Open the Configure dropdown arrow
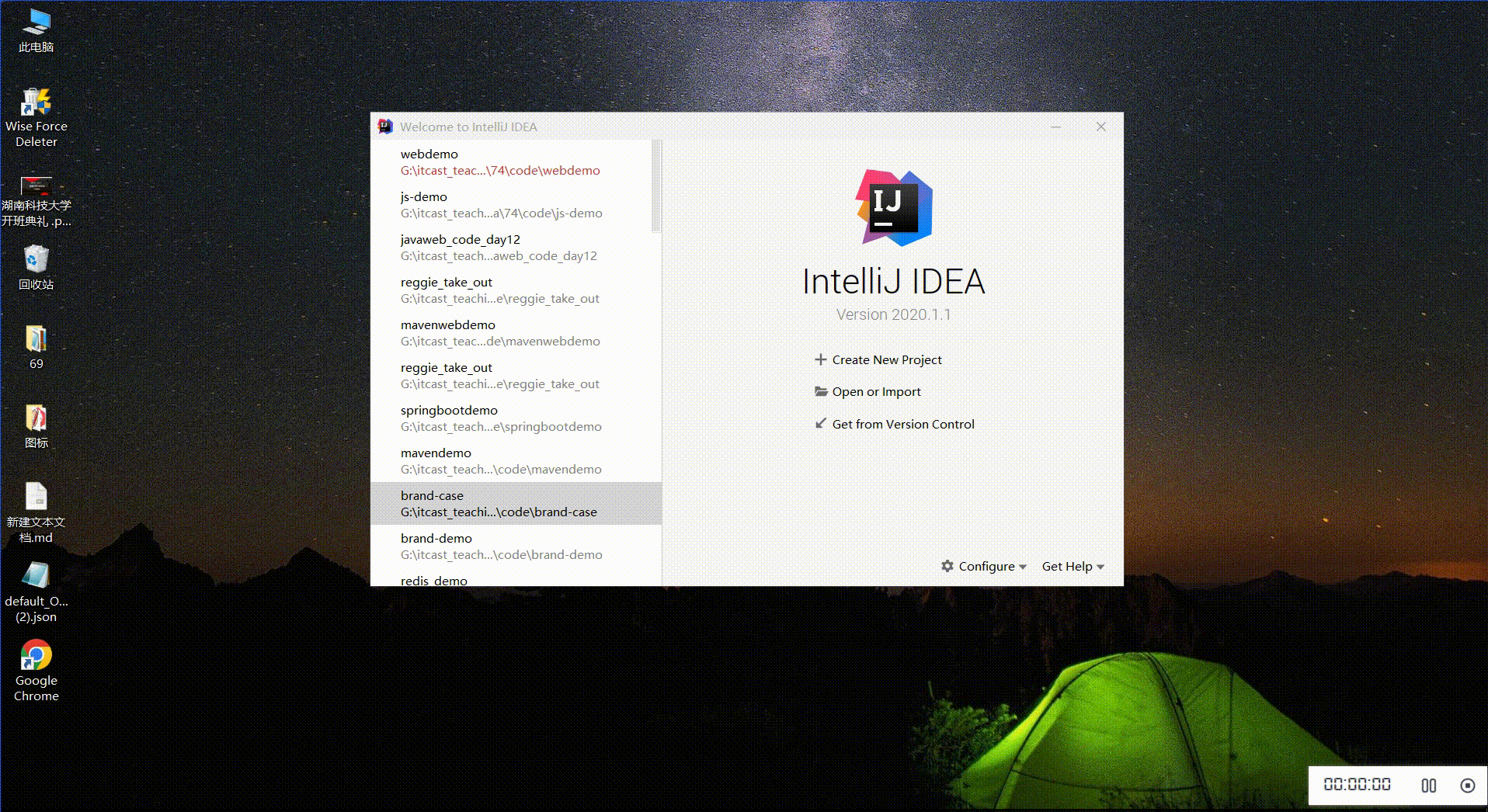The image size is (1488, 812). pyautogui.click(x=1023, y=567)
